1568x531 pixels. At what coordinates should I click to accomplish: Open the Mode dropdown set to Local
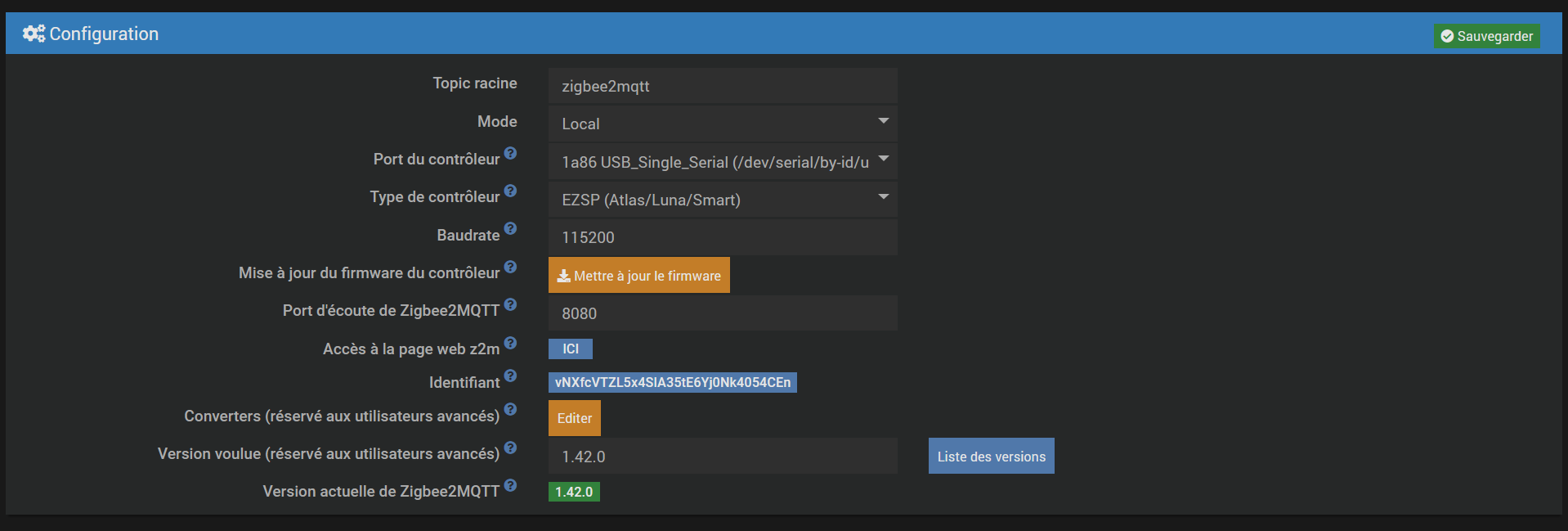722,124
